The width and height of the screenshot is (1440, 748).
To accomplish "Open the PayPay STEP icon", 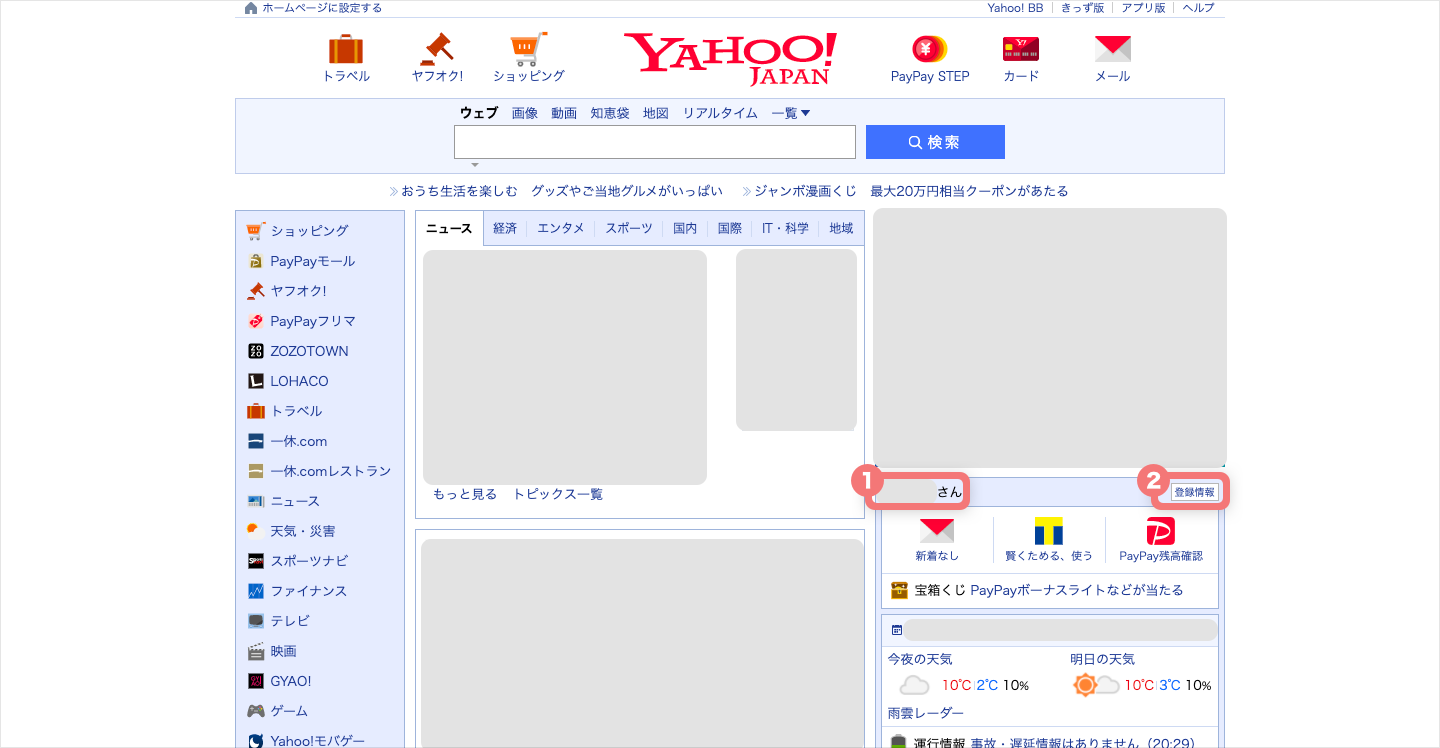I will [x=930, y=49].
